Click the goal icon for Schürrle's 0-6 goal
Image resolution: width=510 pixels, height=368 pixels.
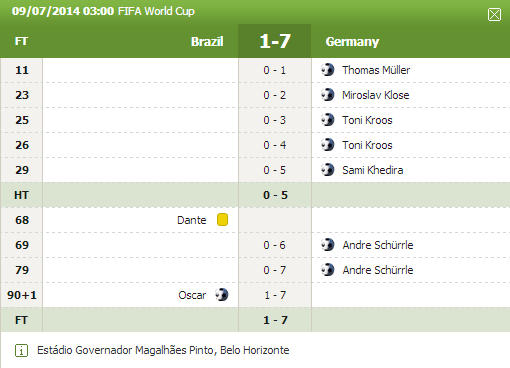[x=328, y=245]
